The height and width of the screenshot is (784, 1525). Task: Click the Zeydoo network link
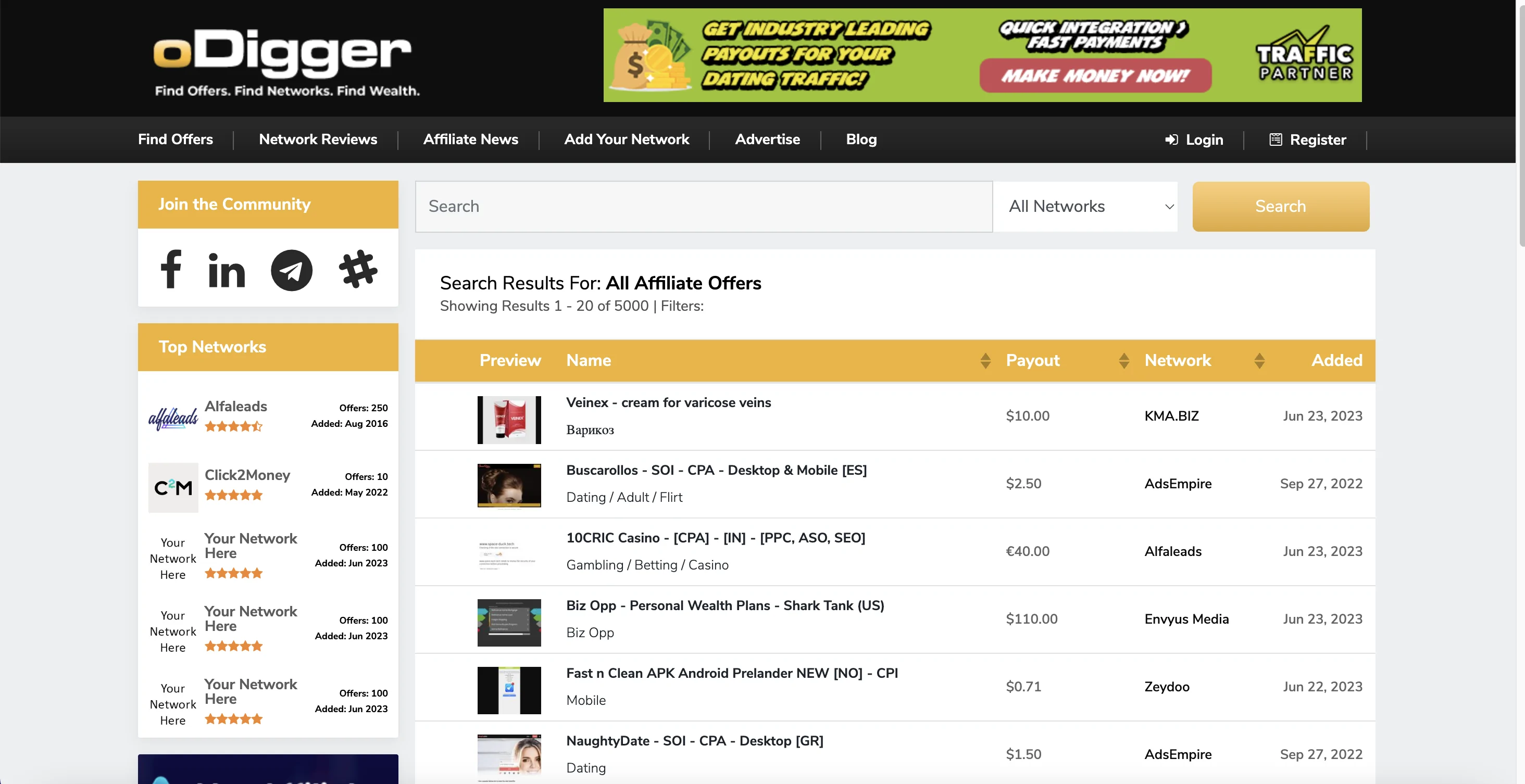1167,687
